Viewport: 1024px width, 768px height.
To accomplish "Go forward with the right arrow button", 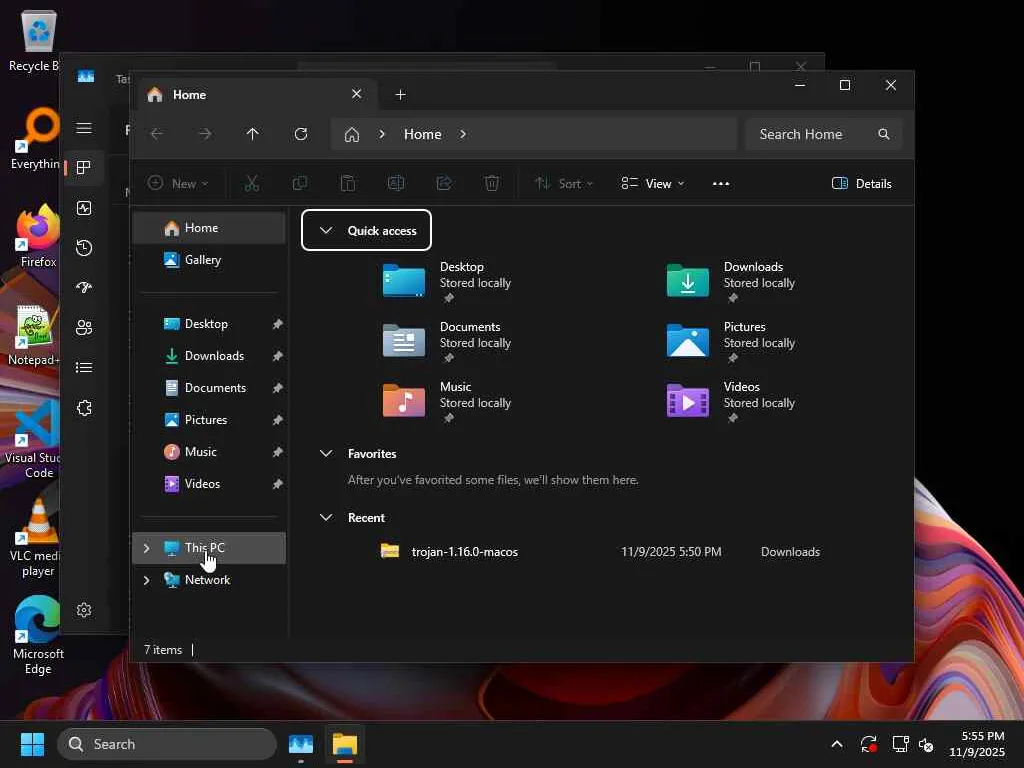I will pos(205,134).
